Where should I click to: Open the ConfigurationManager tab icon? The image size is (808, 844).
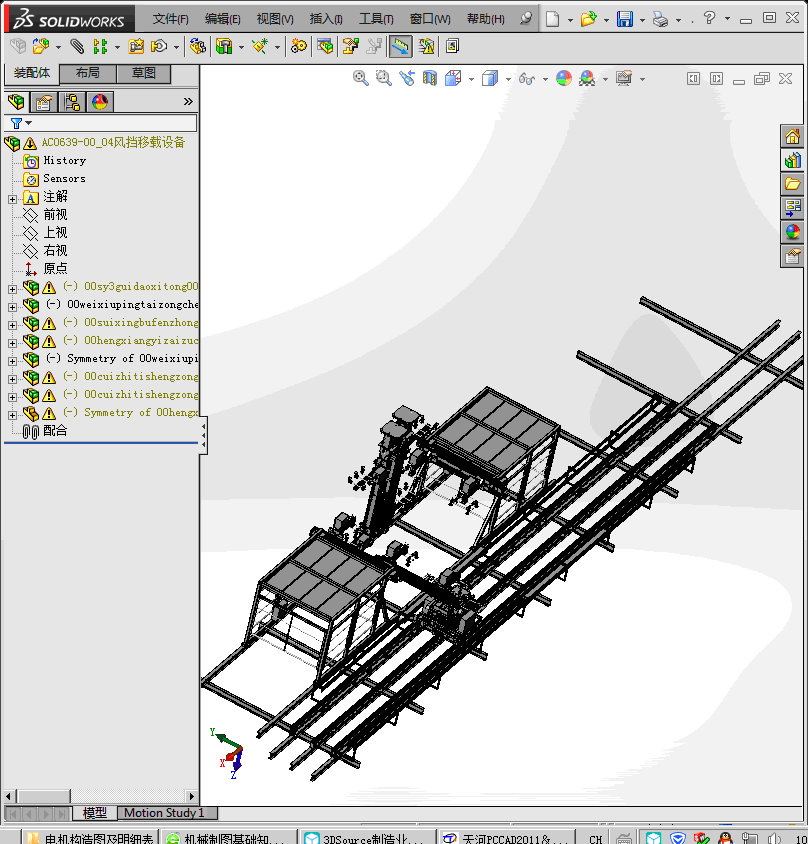pyautogui.click(x=72, y=101)
